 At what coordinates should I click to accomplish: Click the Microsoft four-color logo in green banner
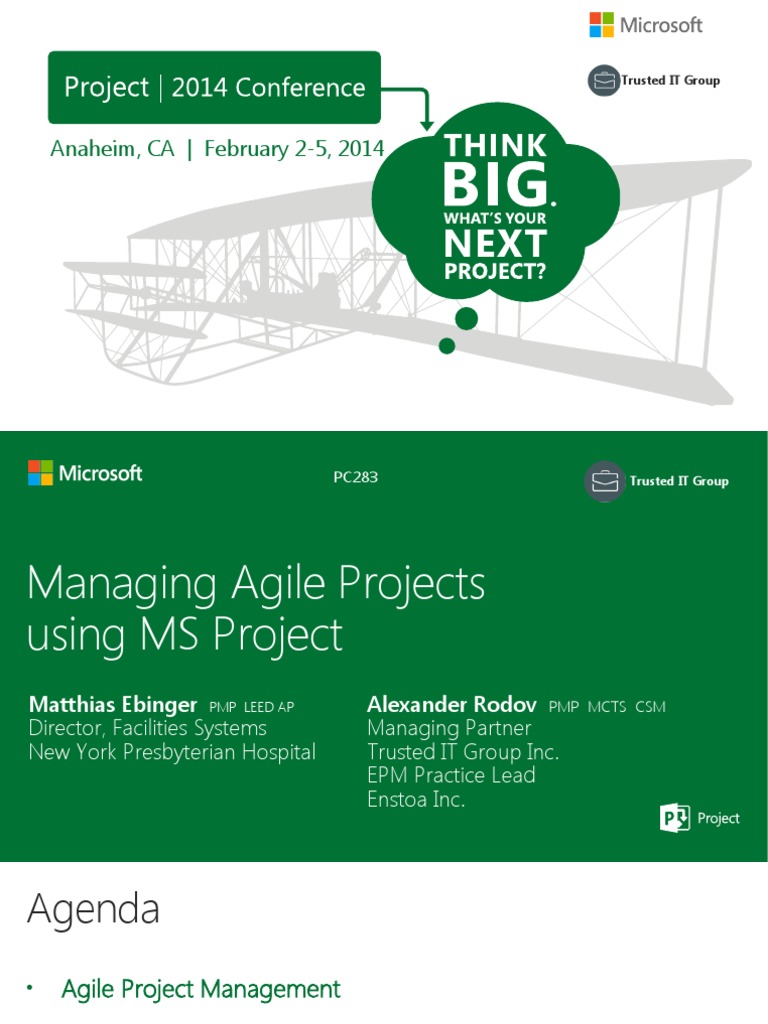40,473
